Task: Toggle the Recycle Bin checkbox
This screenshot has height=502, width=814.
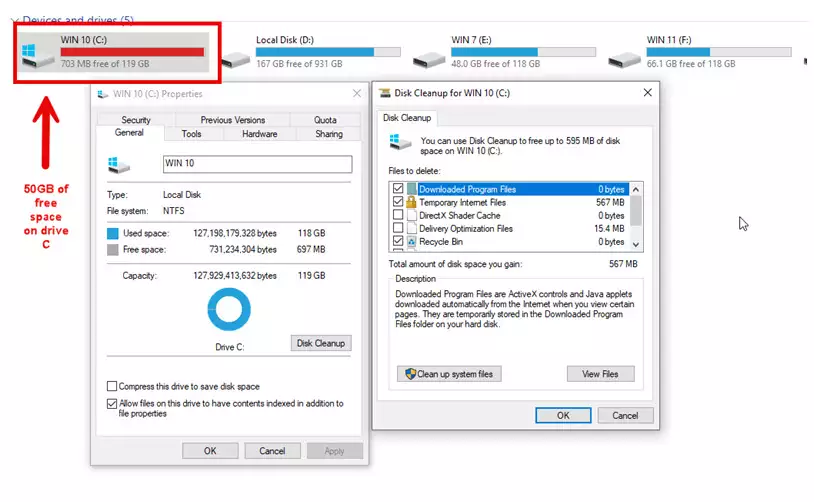Action: tap(398, 241)
